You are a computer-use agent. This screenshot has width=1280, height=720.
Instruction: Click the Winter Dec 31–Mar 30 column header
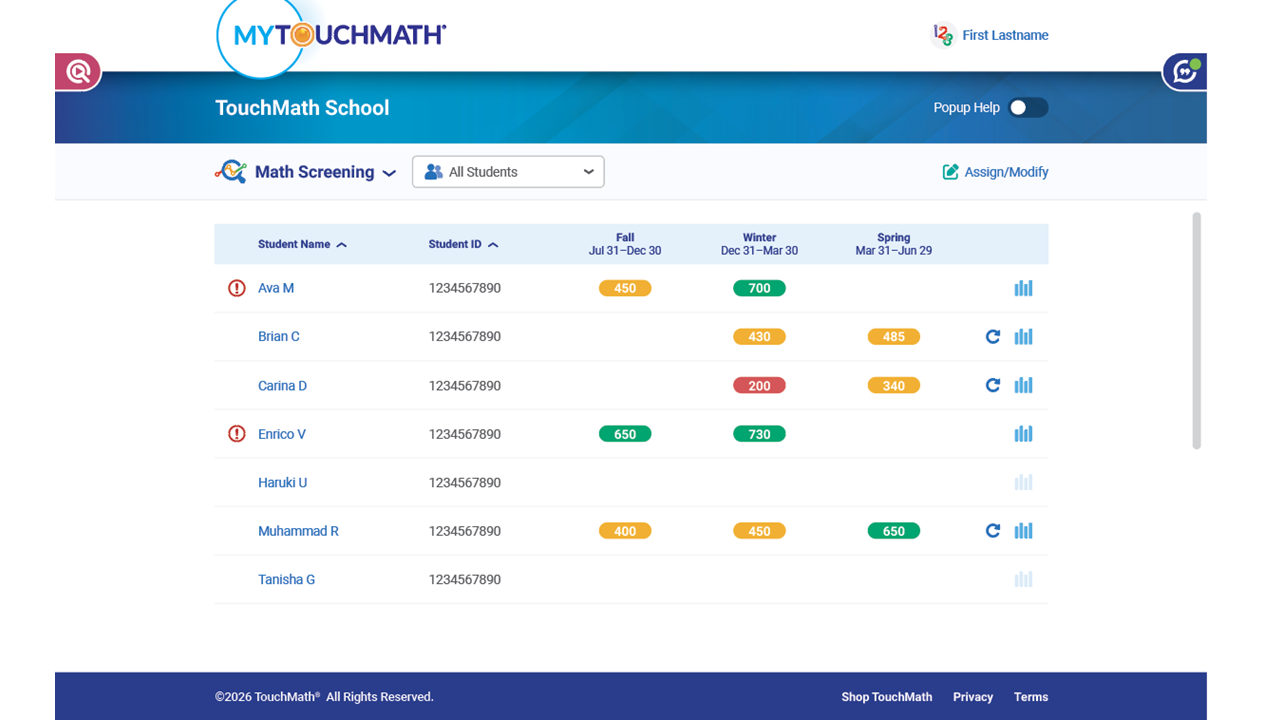760,244
